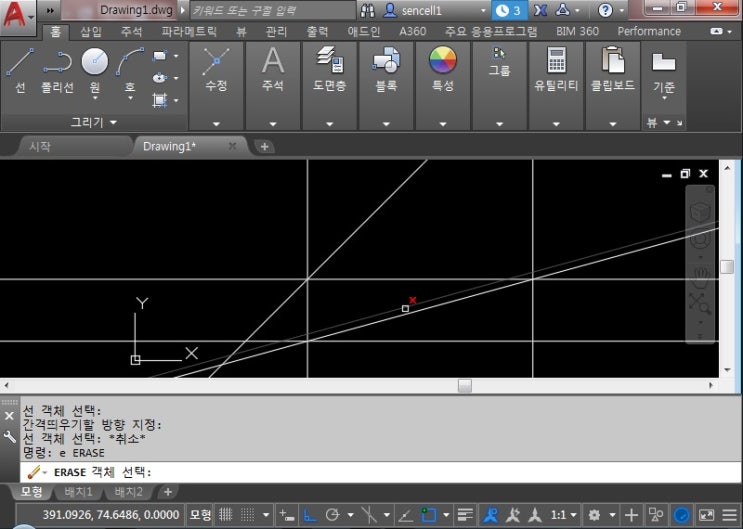The height and width of the screenshot is (529, 743).
Task: Open the sencell1 account dropdown
Action: pos(483,10)
